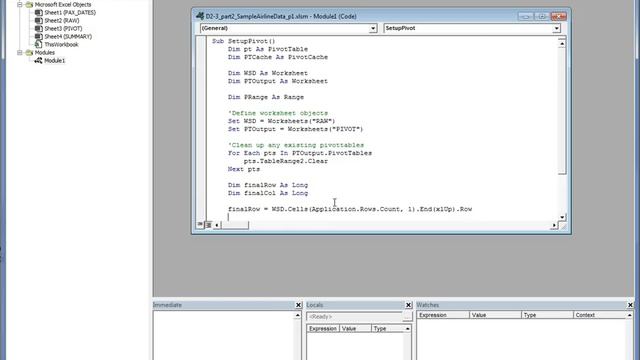Click the 'Set WSD = Worksheets' line
This screenshot has height=360, width=640.
pos(281,121)
